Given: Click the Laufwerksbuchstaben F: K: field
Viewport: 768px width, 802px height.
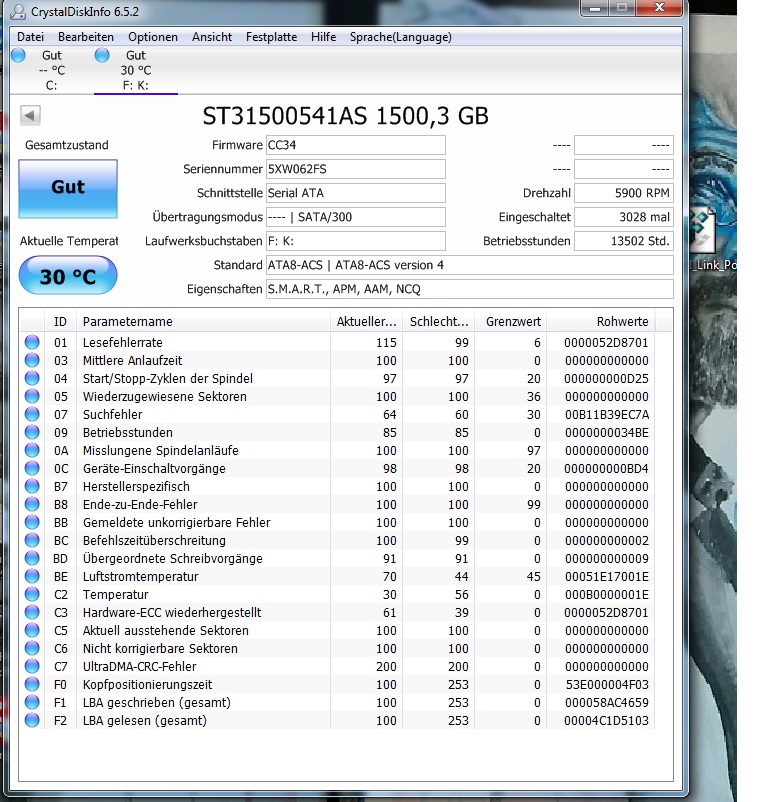Looking at the screenshot, I should (355, 241).
